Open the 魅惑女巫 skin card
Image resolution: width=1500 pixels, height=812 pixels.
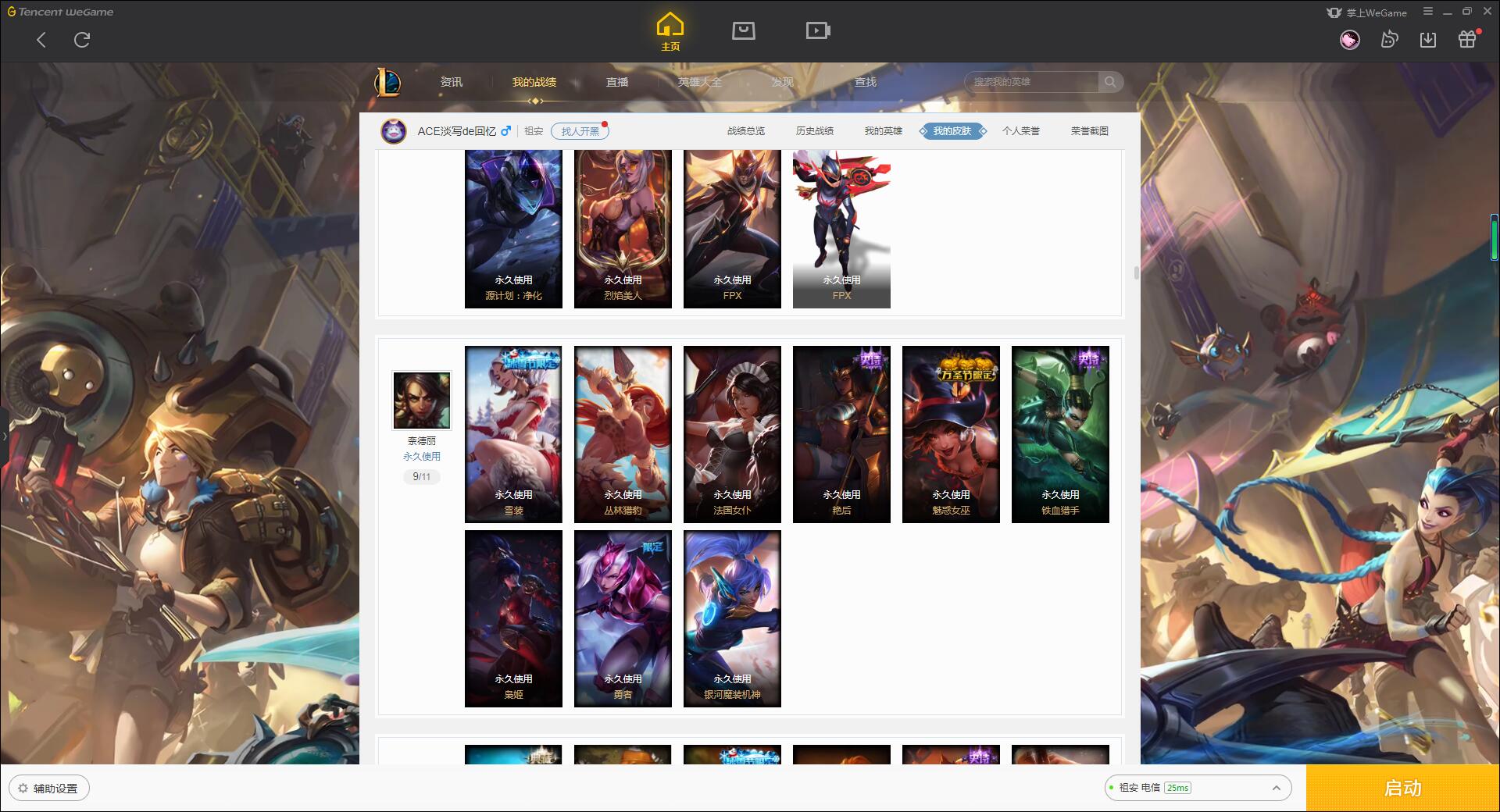coord(951,434)
